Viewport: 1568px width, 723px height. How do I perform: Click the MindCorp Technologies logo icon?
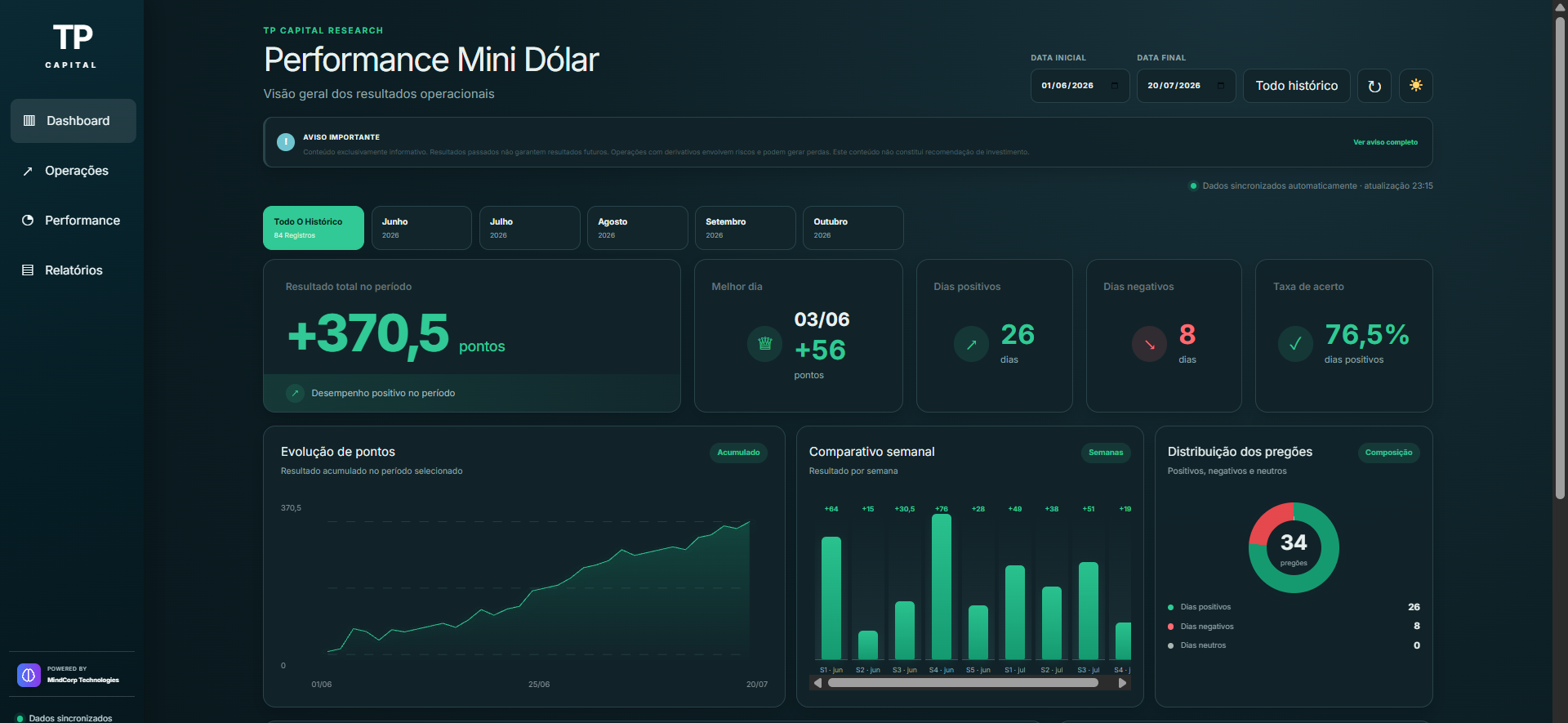29,675
